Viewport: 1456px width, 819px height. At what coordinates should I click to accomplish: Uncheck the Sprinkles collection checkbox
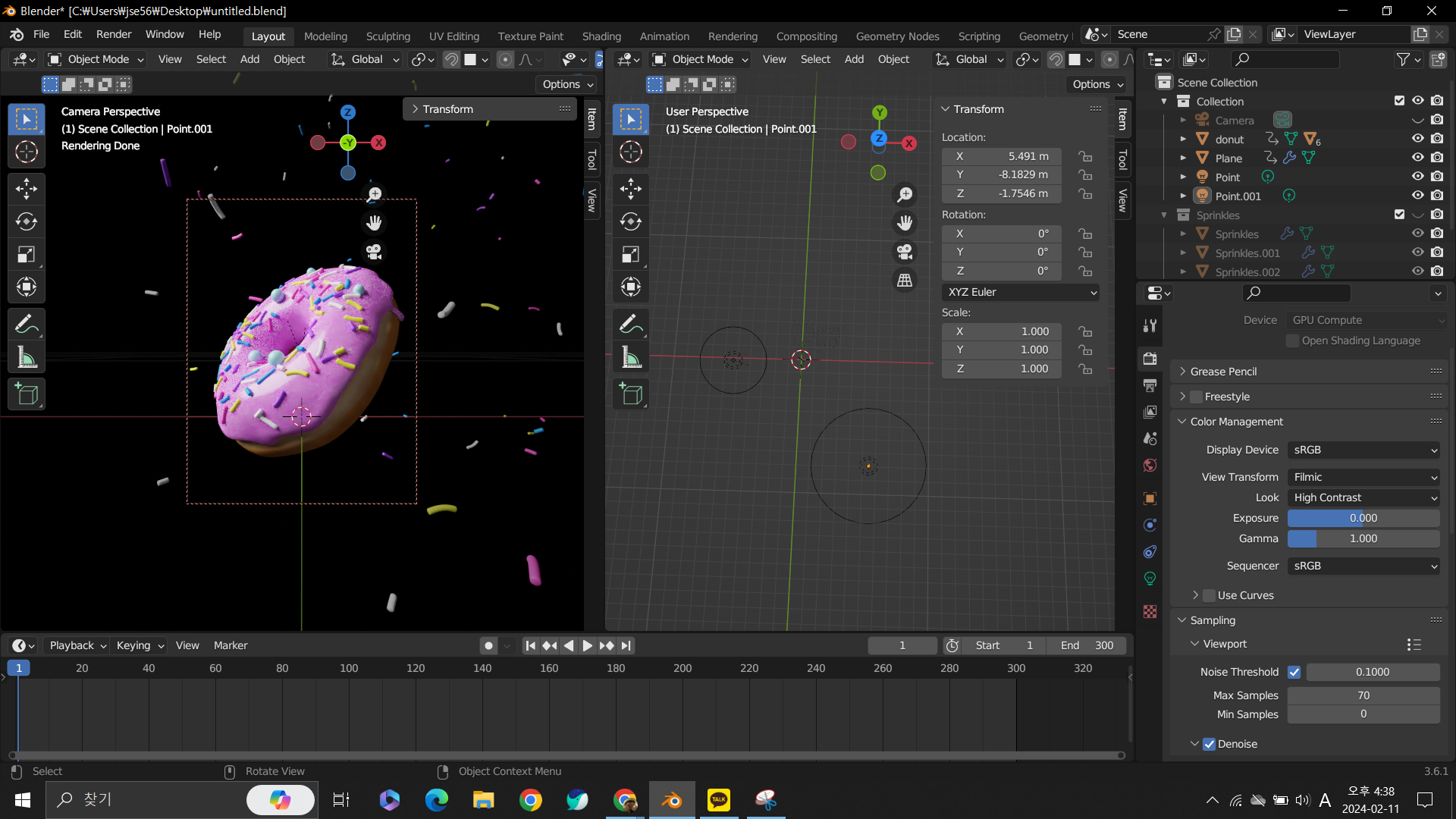1399,215
